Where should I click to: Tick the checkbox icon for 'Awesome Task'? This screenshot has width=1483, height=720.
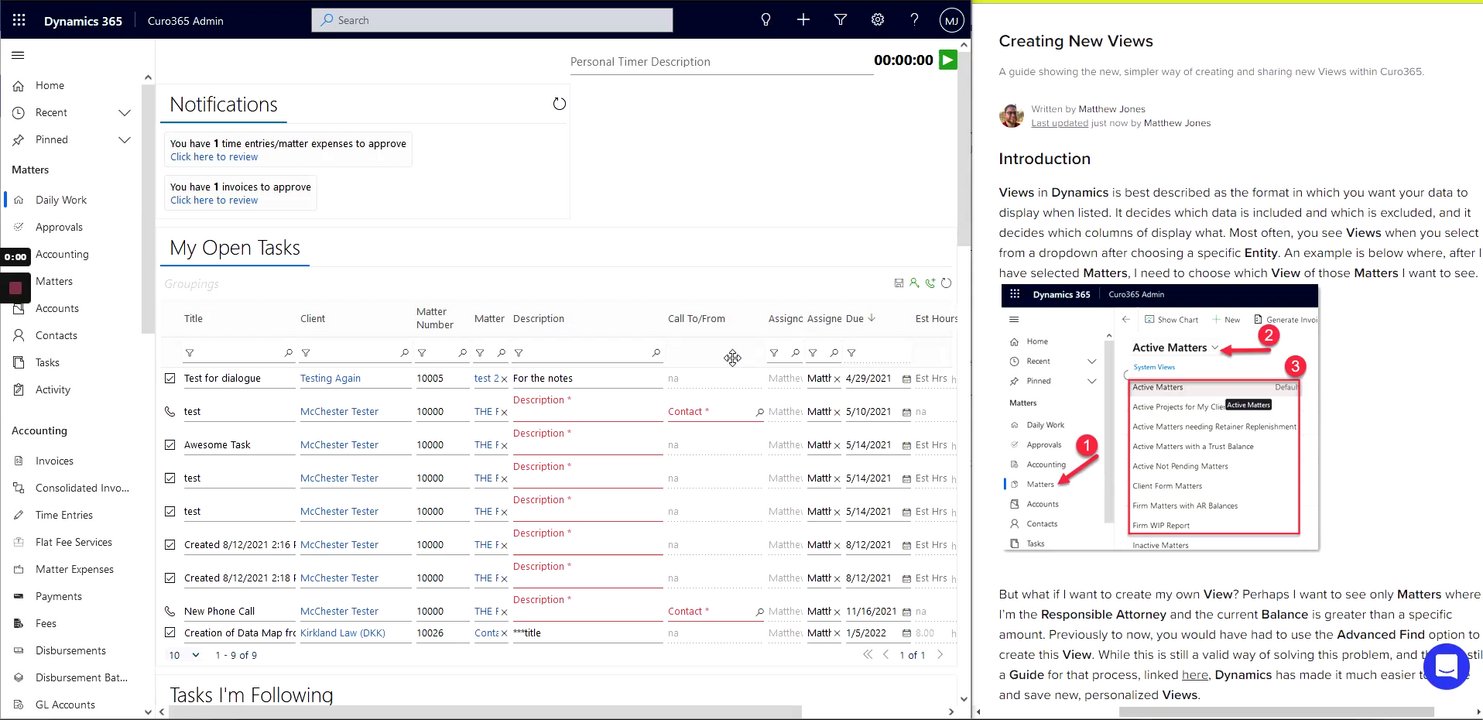click(170, 445)
